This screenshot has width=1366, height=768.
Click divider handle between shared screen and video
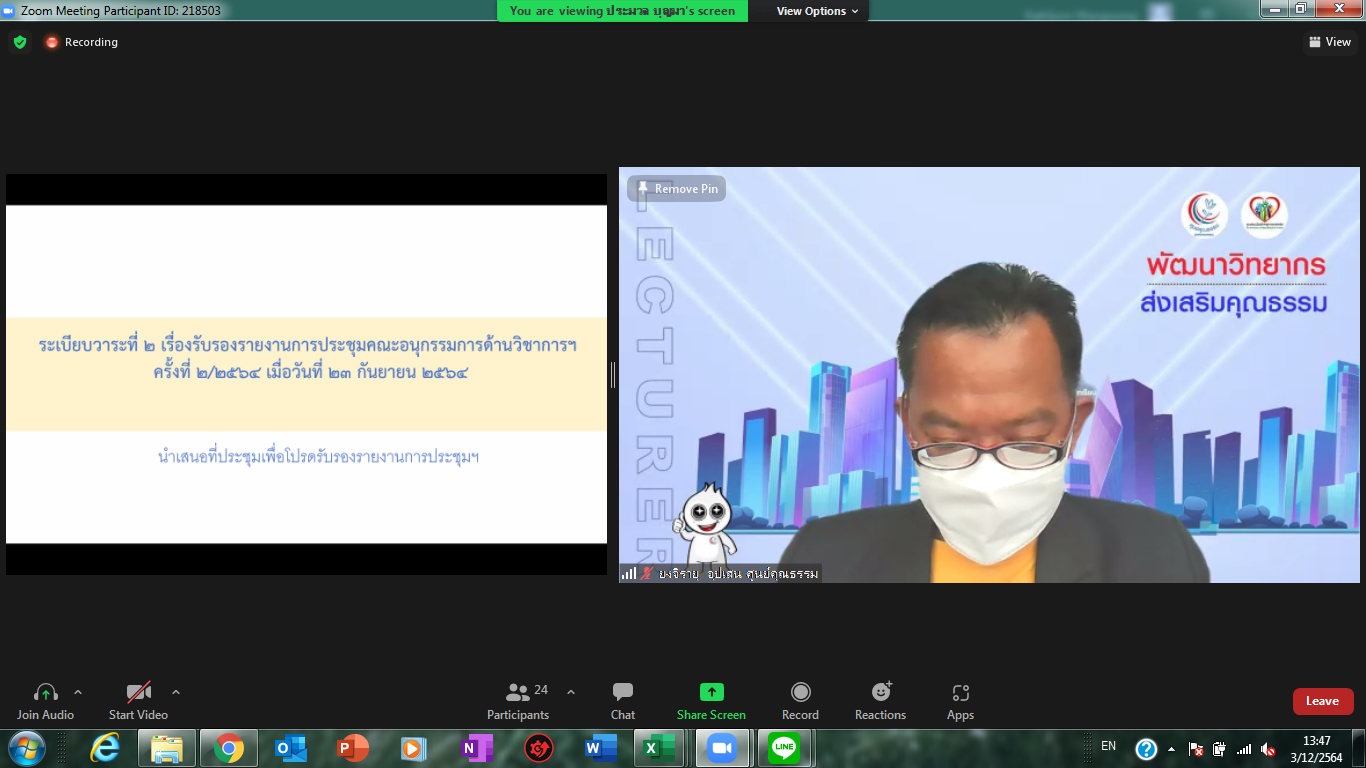613,375
